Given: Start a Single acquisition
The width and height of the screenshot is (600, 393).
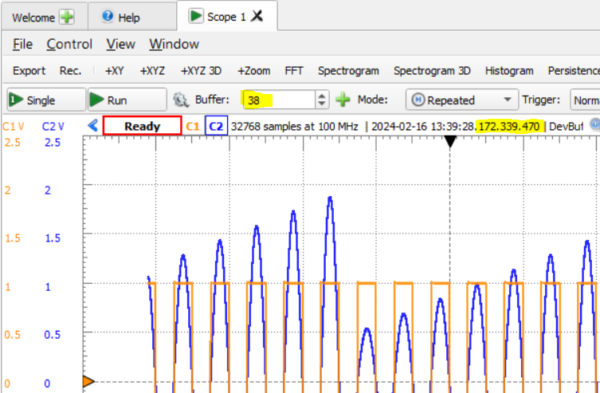Looking at the screenshot, I should coord(46,100).
